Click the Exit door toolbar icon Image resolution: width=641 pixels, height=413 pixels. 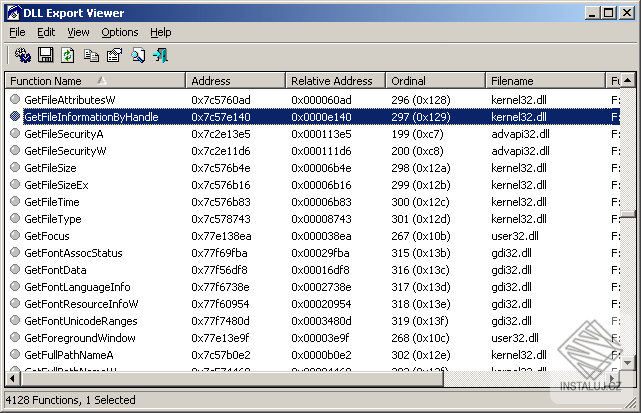tap(161, 55)
